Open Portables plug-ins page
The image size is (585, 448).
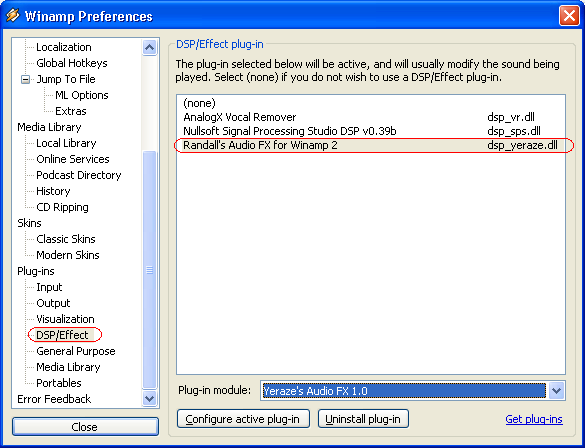pos(59,383)
